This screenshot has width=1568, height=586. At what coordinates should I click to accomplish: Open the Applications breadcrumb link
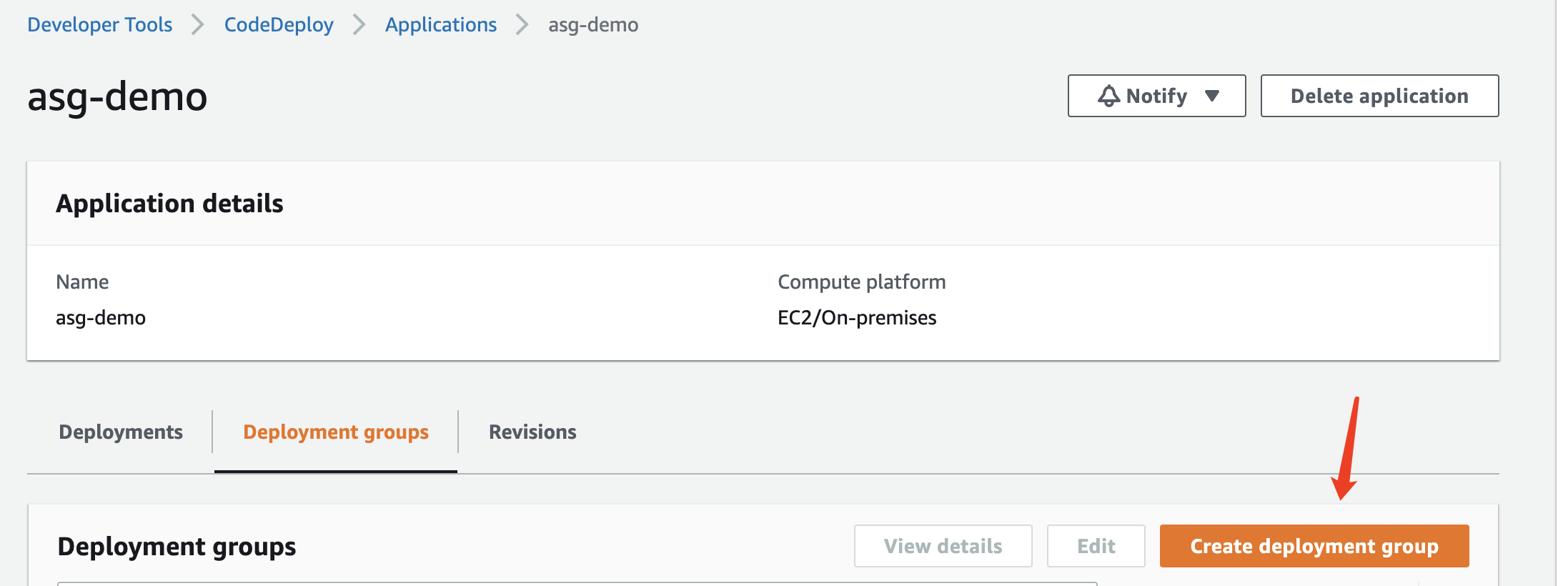(441, 25)
